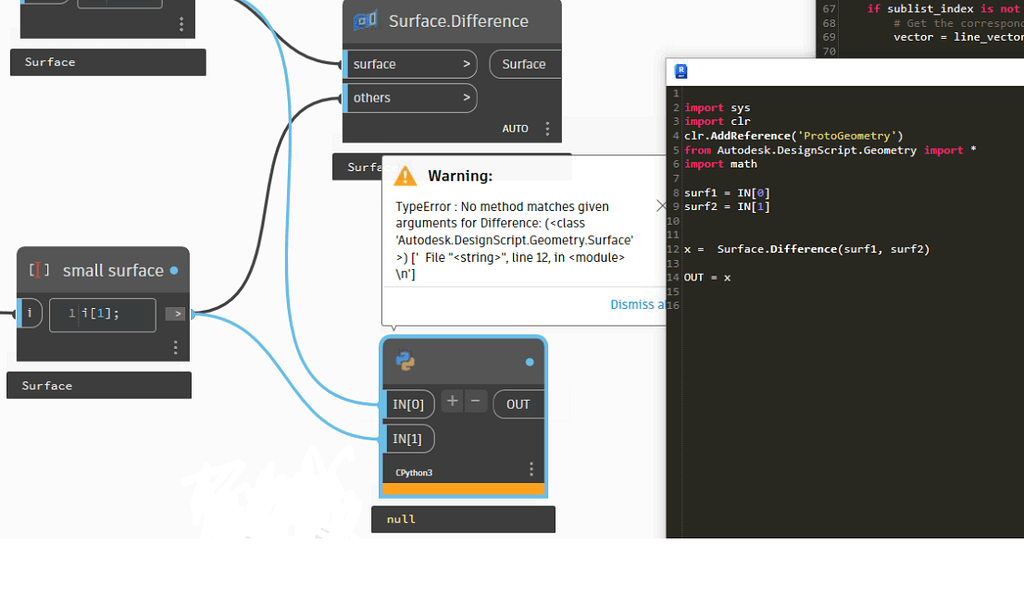1024x606 pixels.
Task: Click the list bracket icon on small surface node
Action: point(39,270)
